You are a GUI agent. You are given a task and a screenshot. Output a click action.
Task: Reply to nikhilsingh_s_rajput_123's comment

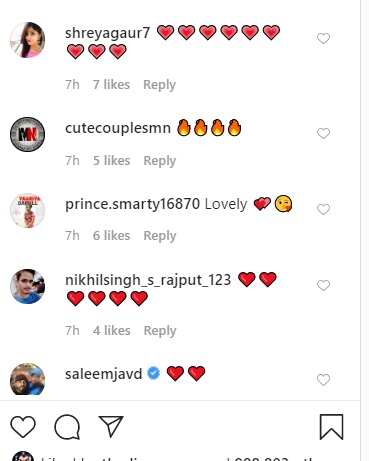click(x=160, y=331)
